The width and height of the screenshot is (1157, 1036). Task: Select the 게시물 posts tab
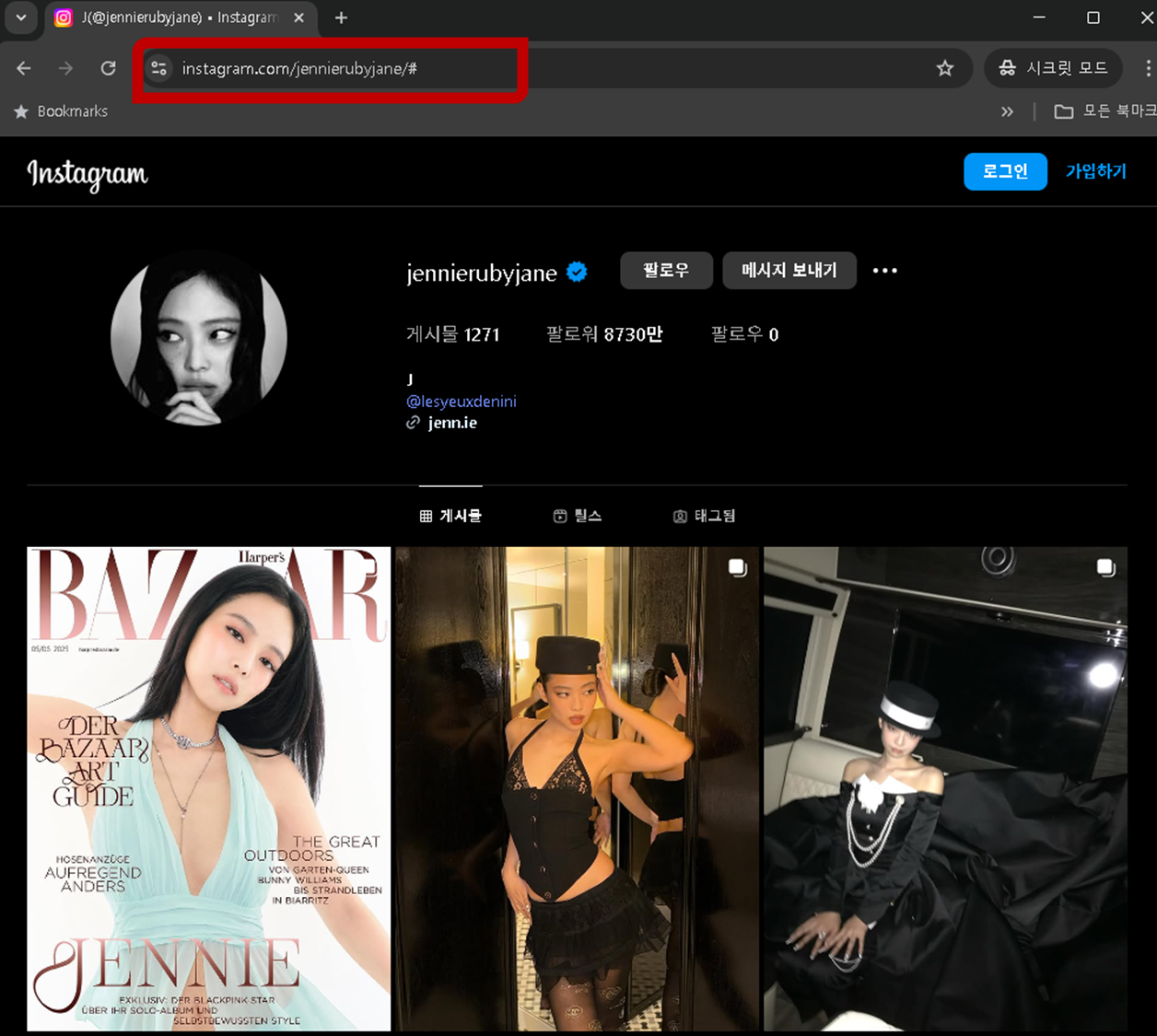(x=450, y=516)
